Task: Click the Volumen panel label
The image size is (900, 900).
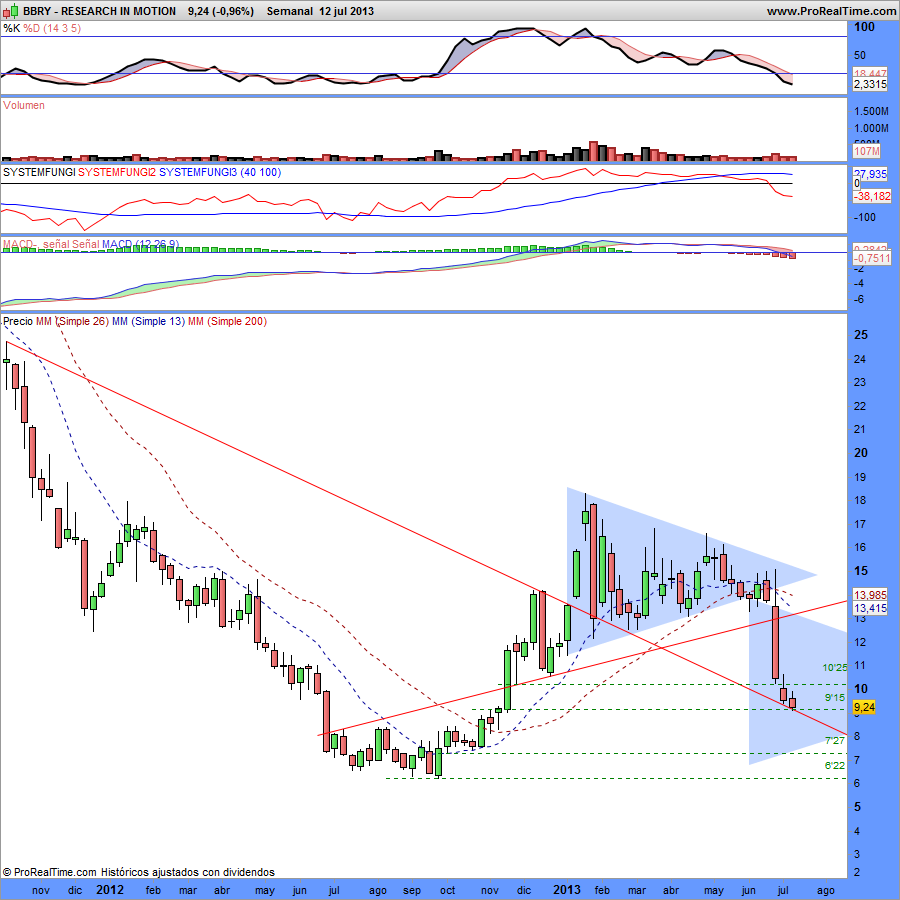Action: click(x=24, y=105)
